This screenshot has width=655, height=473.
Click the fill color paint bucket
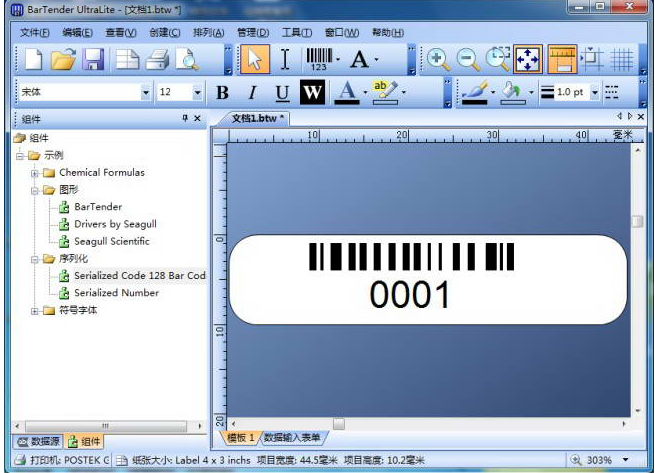tap(512, 92)
